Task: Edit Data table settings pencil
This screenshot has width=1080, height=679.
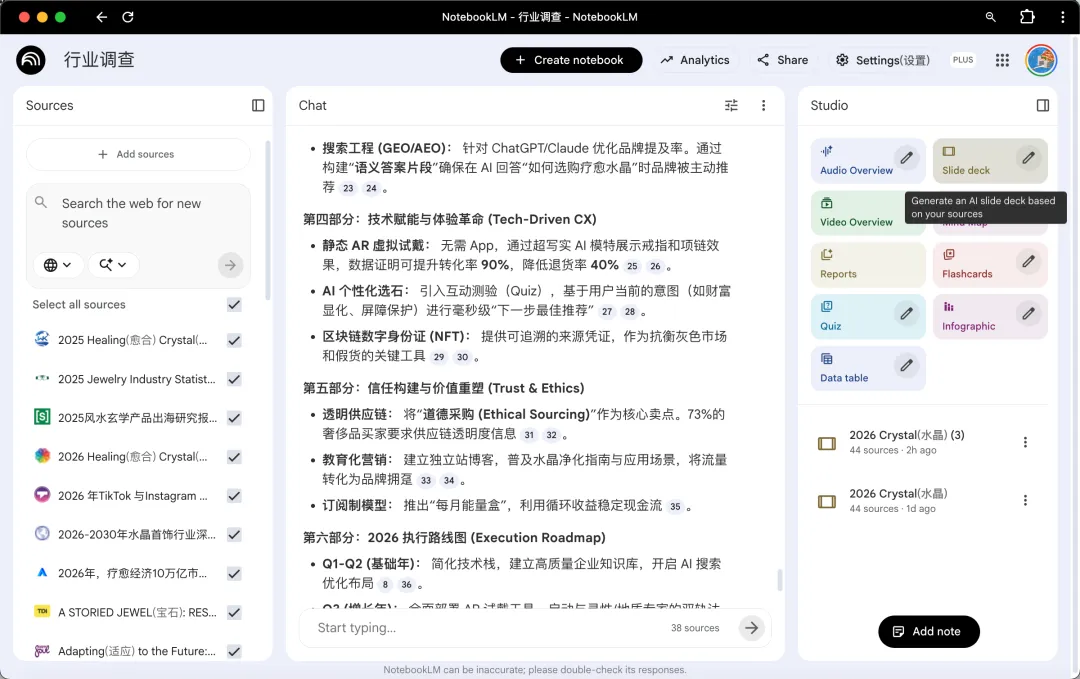Action: (906, 366)
